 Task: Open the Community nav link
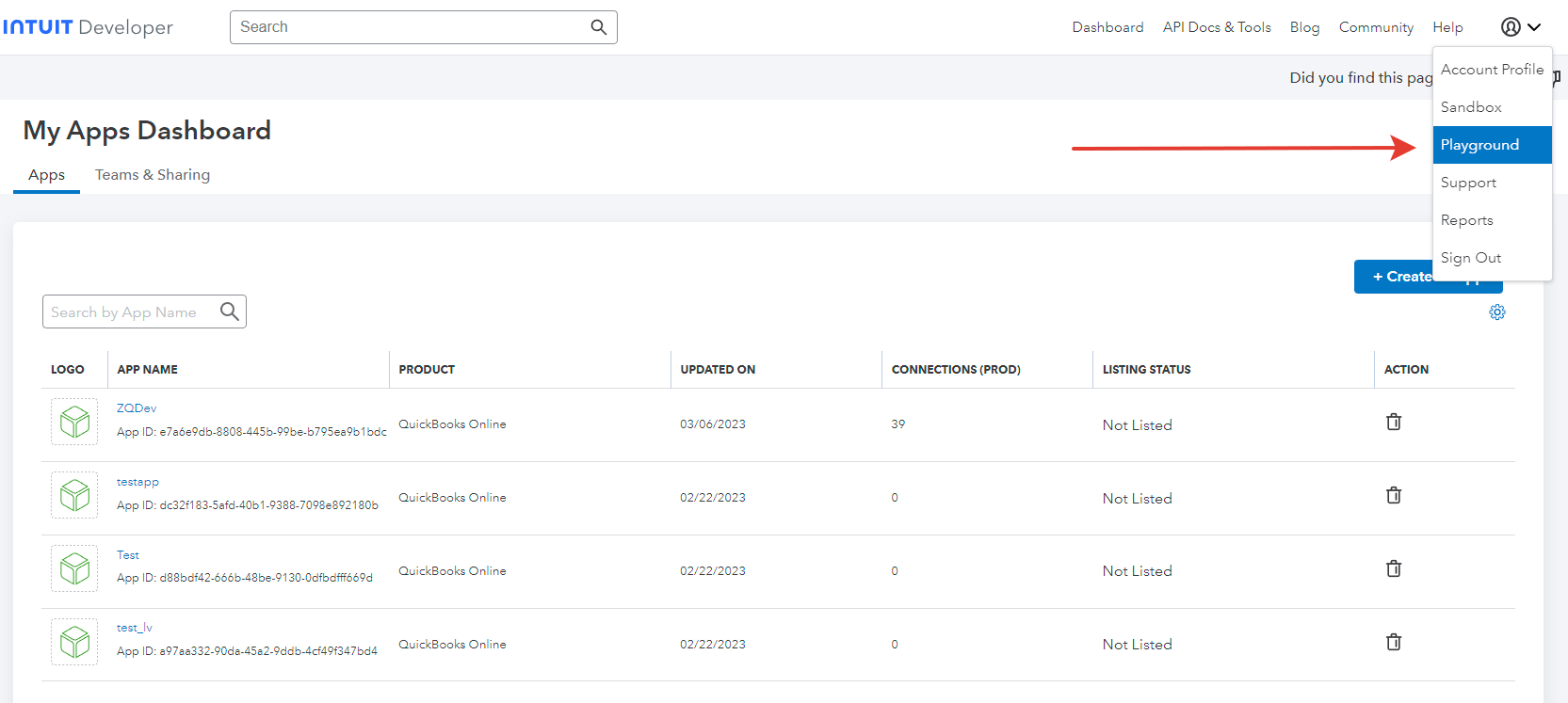(x=1376, y=27)
